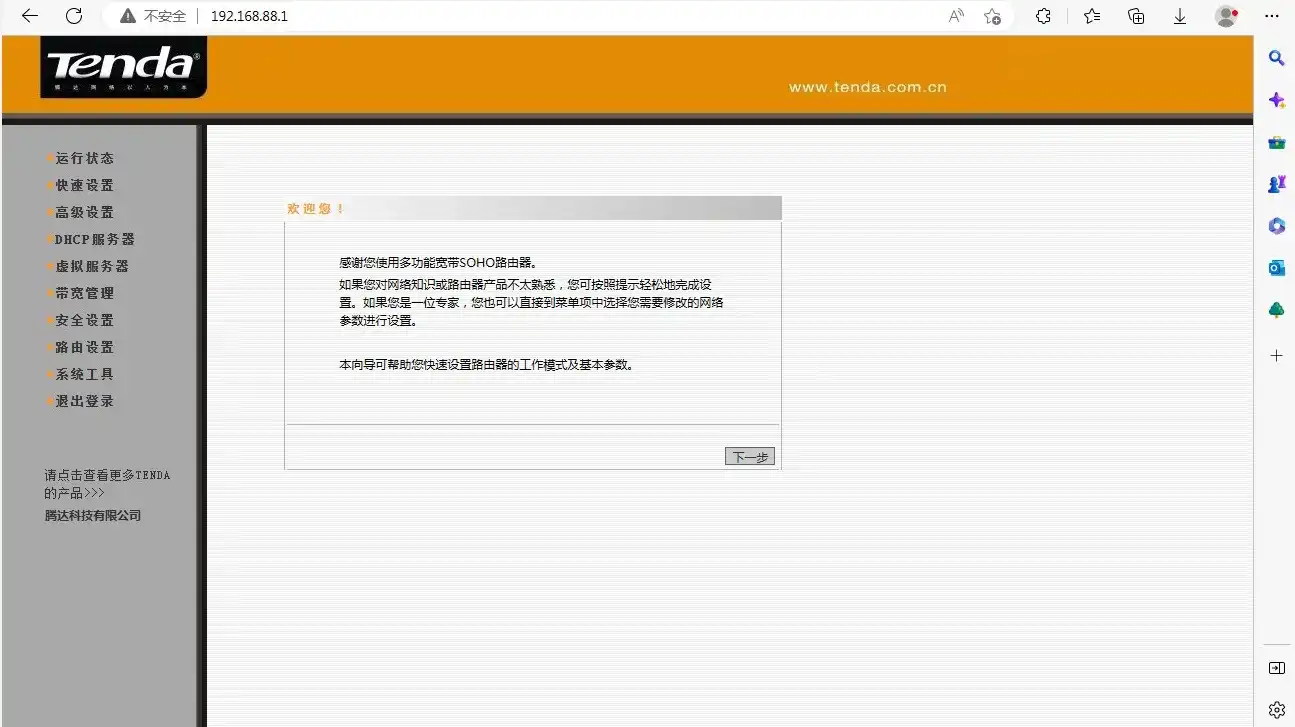Viewport: 1295px width, 727px height.
Task: Open the sidebar Games chess icon
Action: pyautogui.click(x=1277, y=184)
